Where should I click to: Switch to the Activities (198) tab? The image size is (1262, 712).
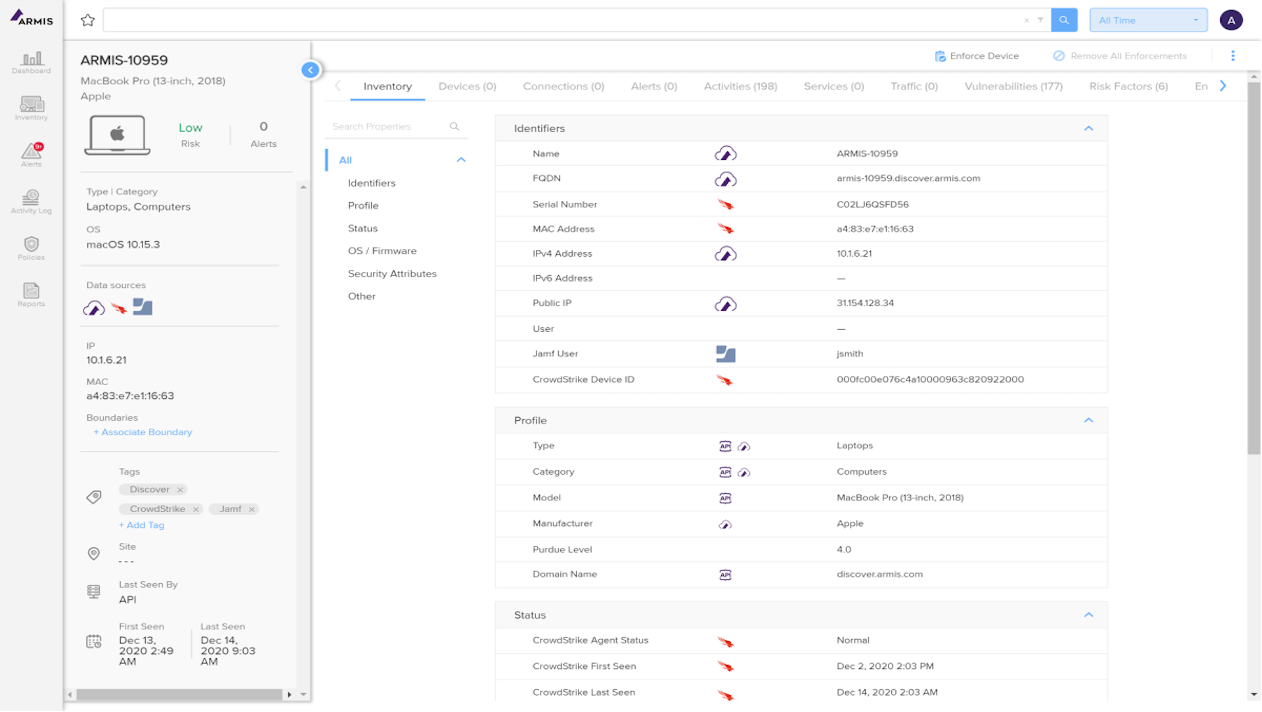pyautogui.click(x=740, y=86)
